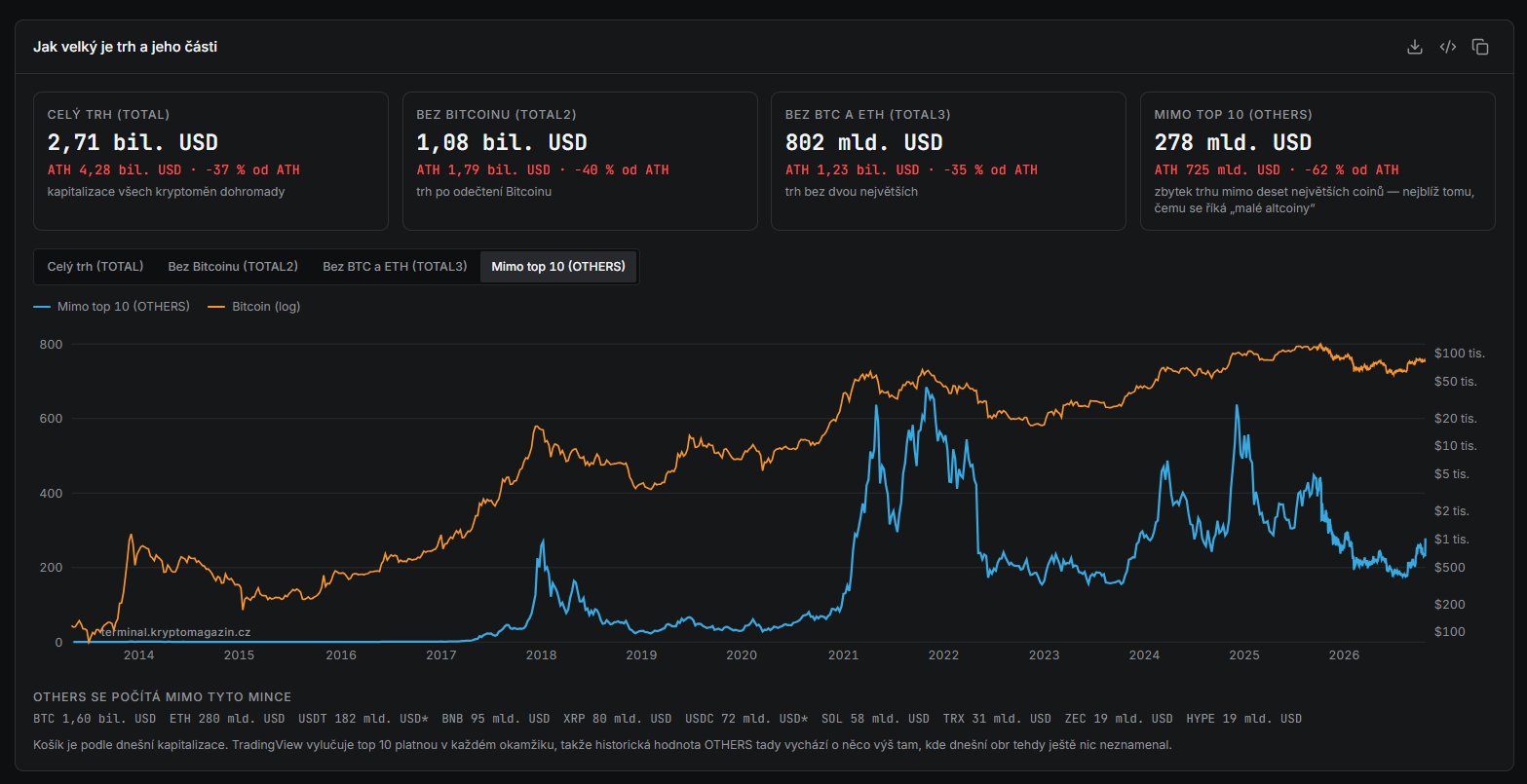Click BNB 95 mld. USD entry
Screen dimensions: 1527x784
coord(496,719)
